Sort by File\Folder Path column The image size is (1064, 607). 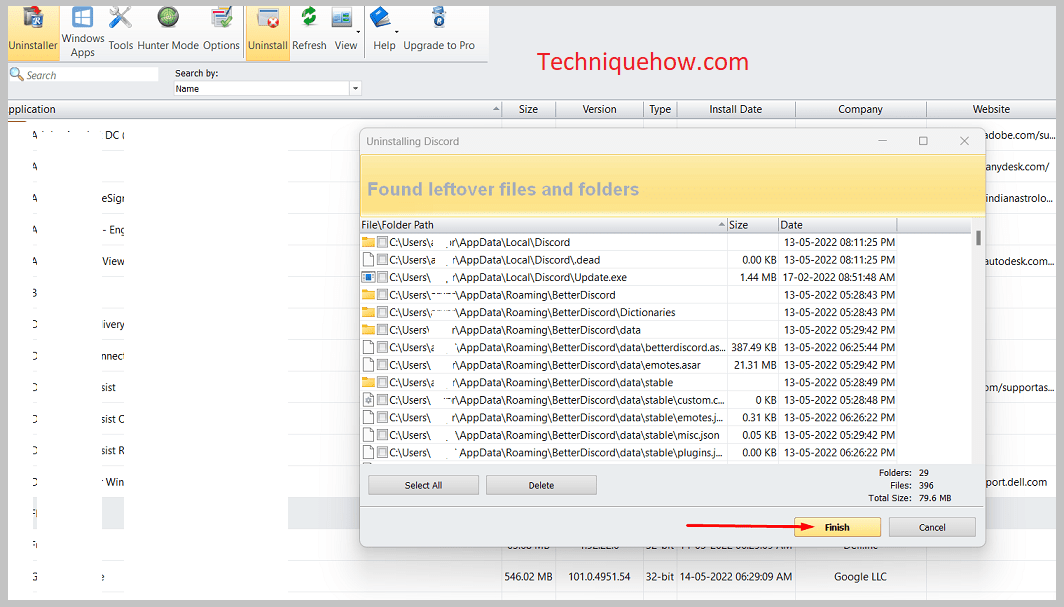click(544, 224)
